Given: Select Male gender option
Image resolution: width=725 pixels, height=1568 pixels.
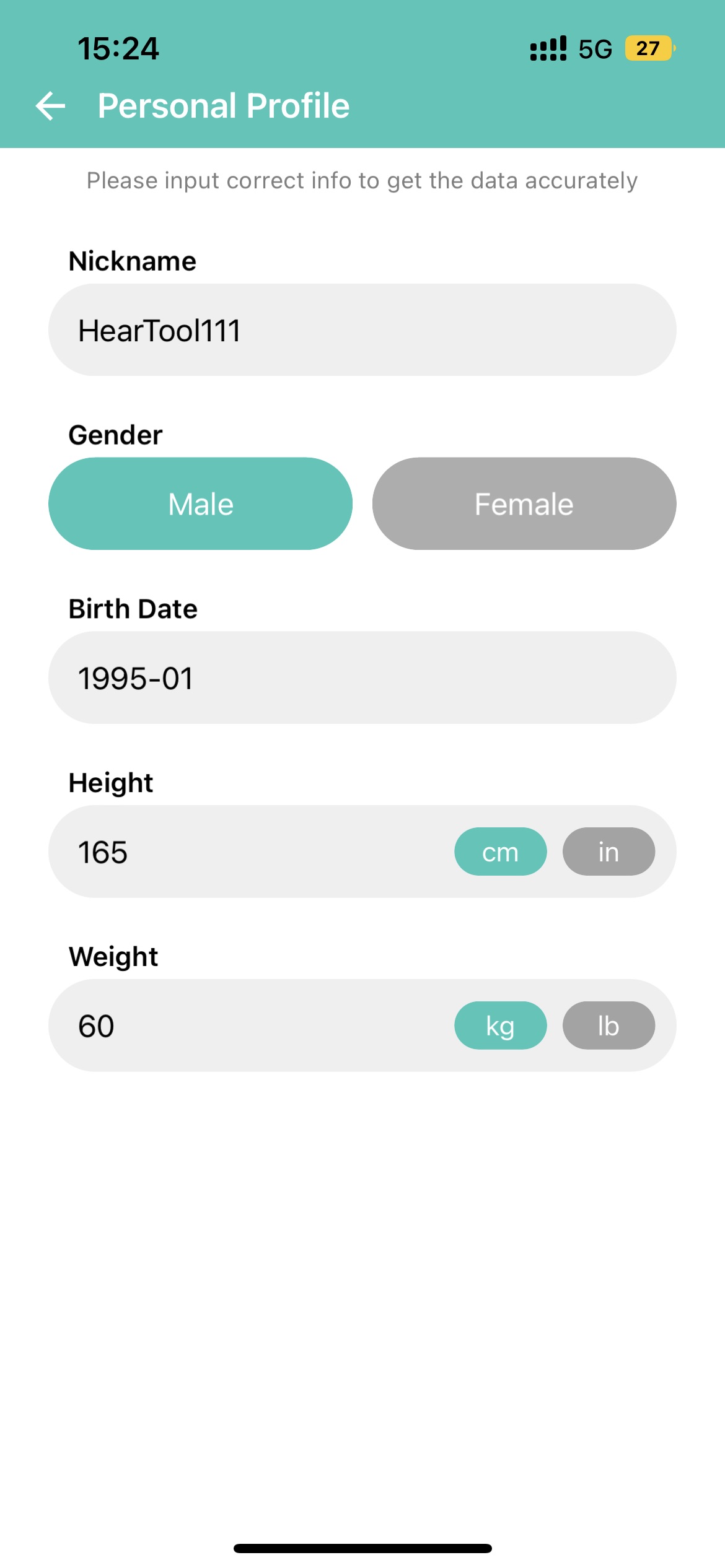Looking at the screenshot, I should [201, 503].
